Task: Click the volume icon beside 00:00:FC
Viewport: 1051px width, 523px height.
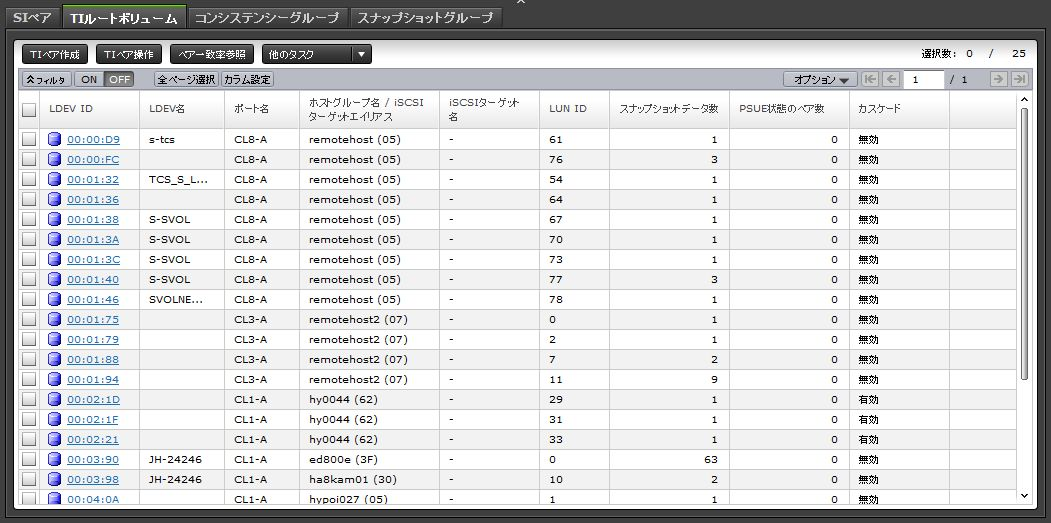Action: [x=54, y=160]
